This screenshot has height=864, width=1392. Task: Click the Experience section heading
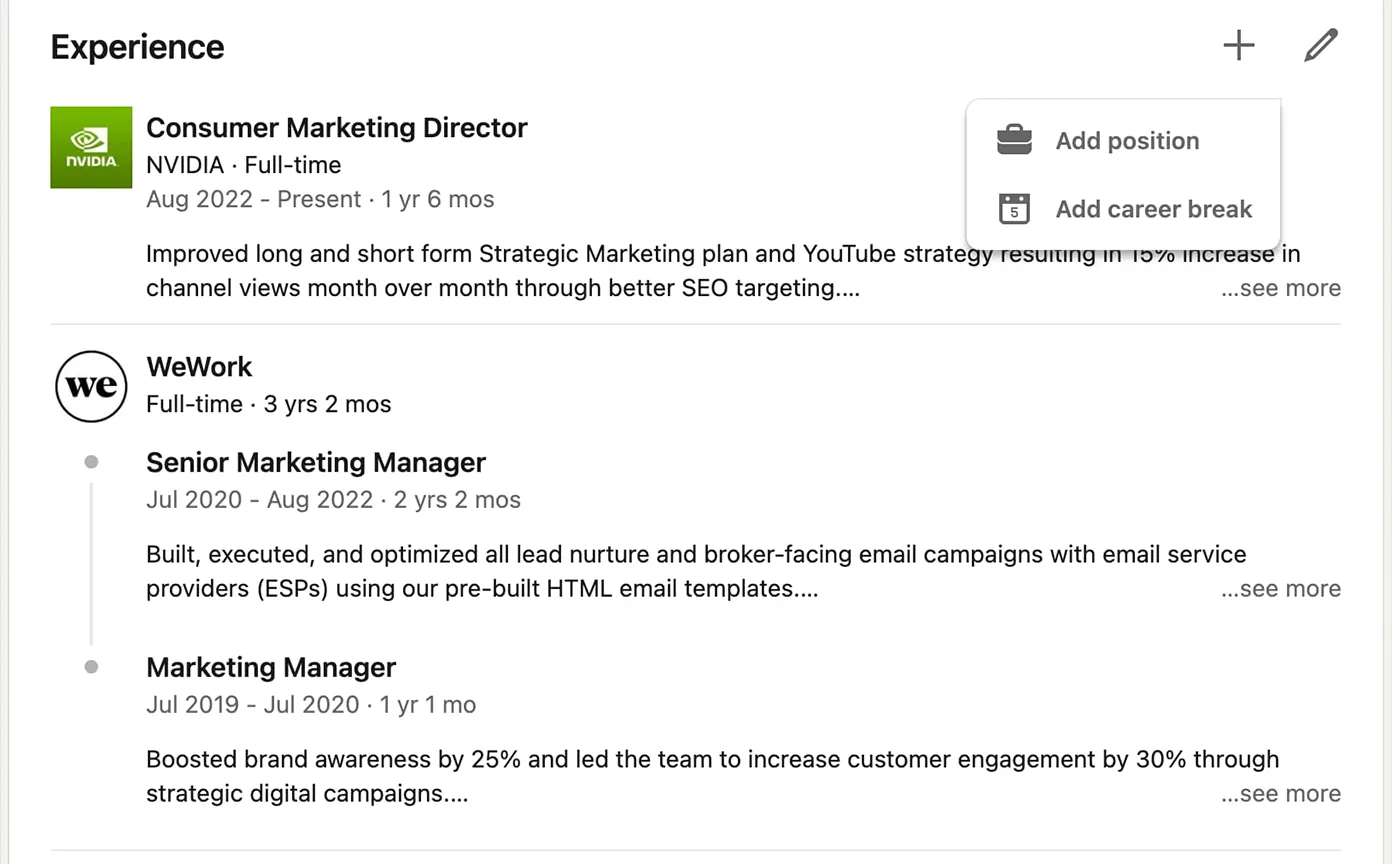(x=137, y=47)
